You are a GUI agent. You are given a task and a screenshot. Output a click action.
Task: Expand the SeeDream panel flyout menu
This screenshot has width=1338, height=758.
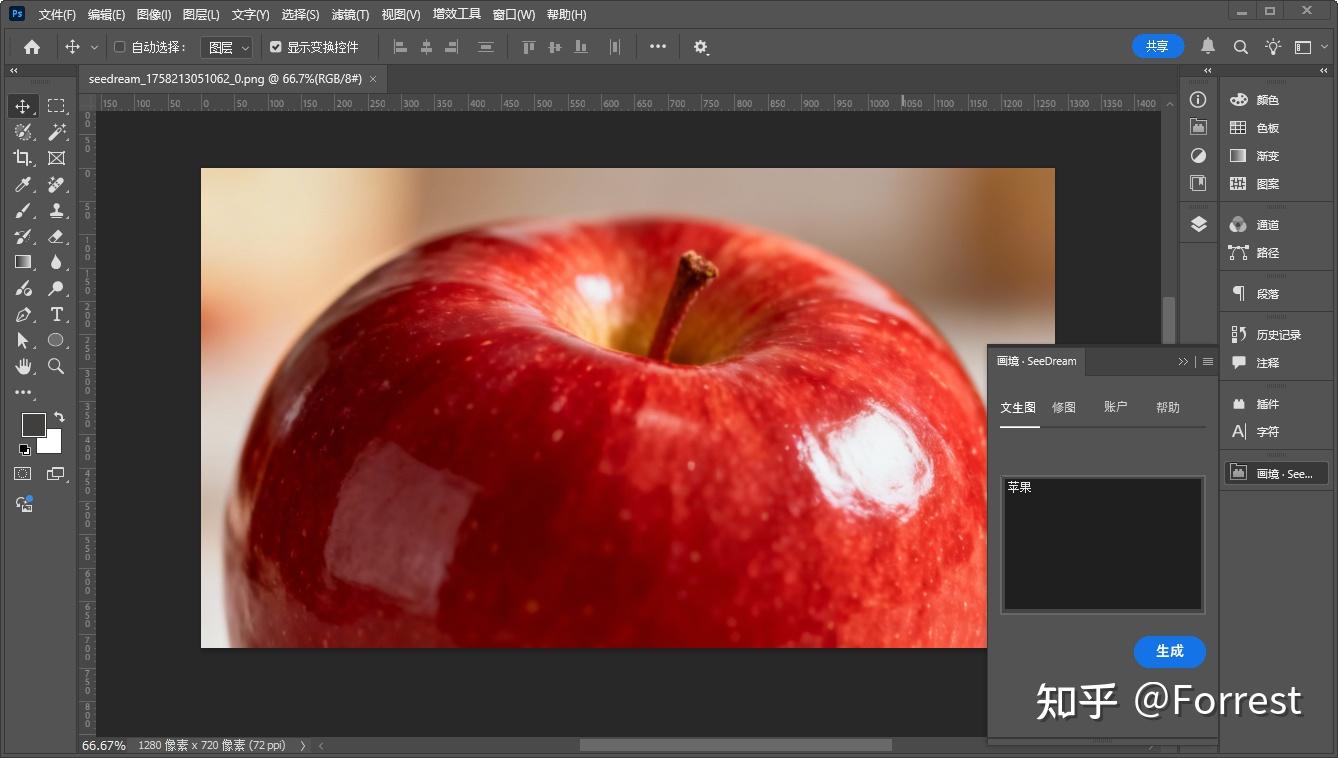(x=1207, y=362)
